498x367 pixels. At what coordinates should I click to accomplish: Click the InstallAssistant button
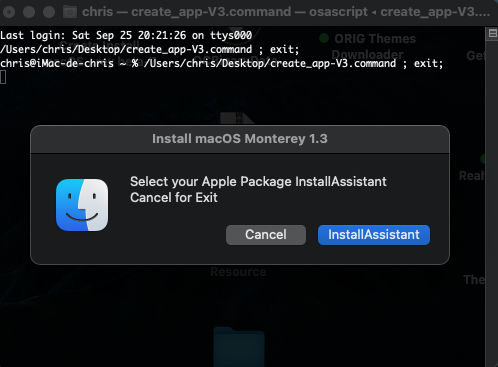[x=374, y=235]
